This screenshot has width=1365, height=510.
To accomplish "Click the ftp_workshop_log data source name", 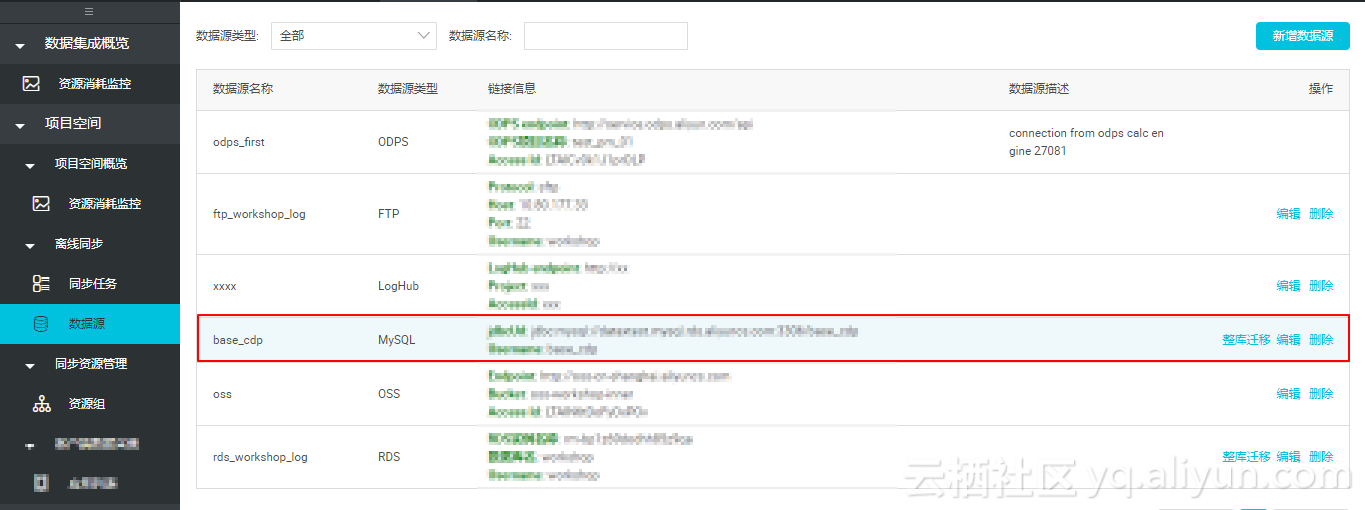I will (259, 214).
